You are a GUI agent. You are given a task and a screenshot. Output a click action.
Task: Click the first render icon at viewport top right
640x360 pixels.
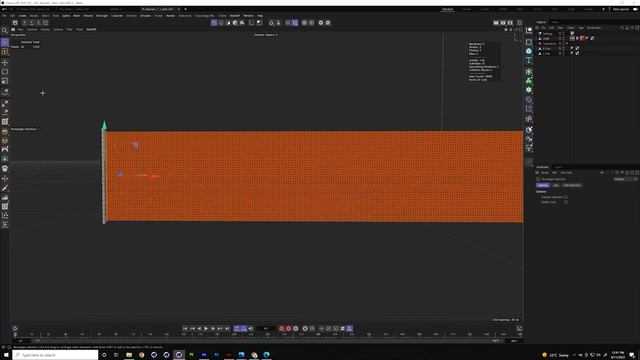point(496,23)
